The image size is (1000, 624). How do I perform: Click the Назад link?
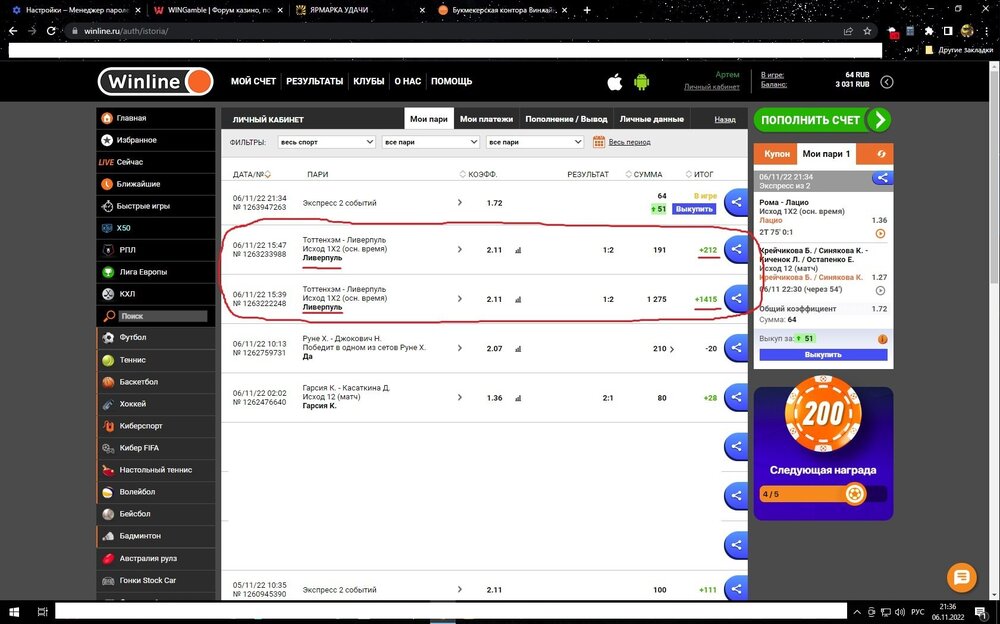click(725, 119)
